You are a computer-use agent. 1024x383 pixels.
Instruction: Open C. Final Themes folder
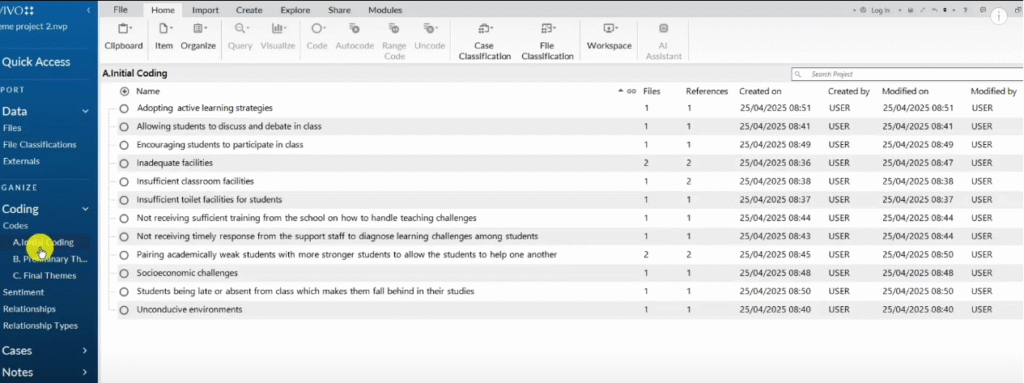[x=44, y=275]
